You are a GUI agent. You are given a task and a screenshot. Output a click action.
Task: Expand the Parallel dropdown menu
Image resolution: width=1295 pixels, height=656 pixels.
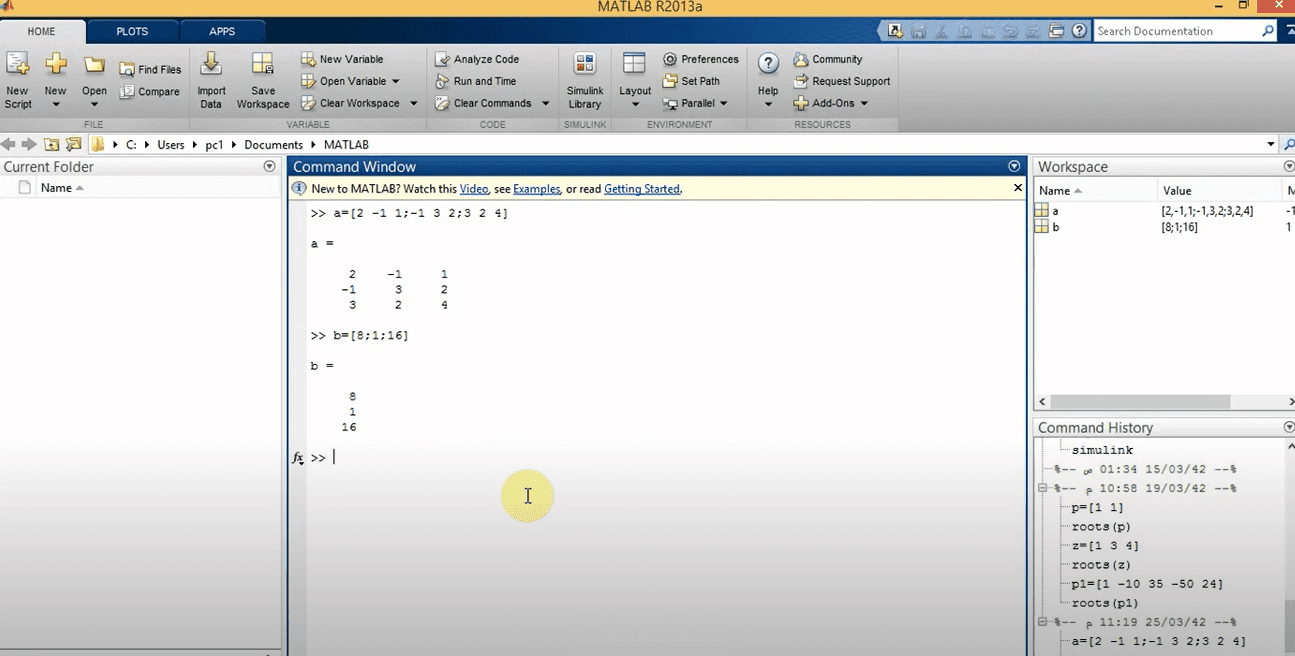pos(723,103)
